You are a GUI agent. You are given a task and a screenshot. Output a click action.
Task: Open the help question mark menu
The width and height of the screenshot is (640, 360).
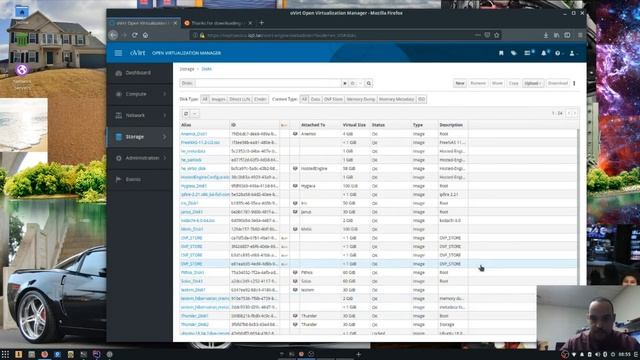point(558,53)
